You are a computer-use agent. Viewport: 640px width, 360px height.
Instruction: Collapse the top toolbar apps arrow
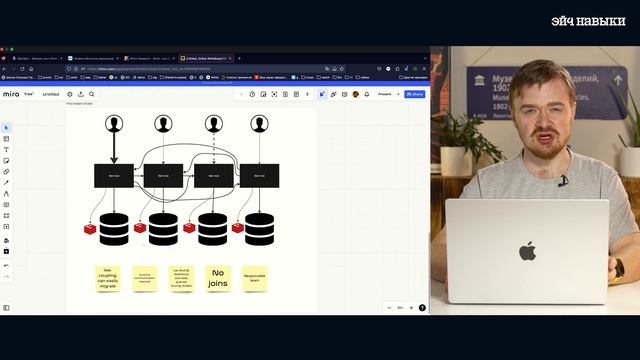241,94
